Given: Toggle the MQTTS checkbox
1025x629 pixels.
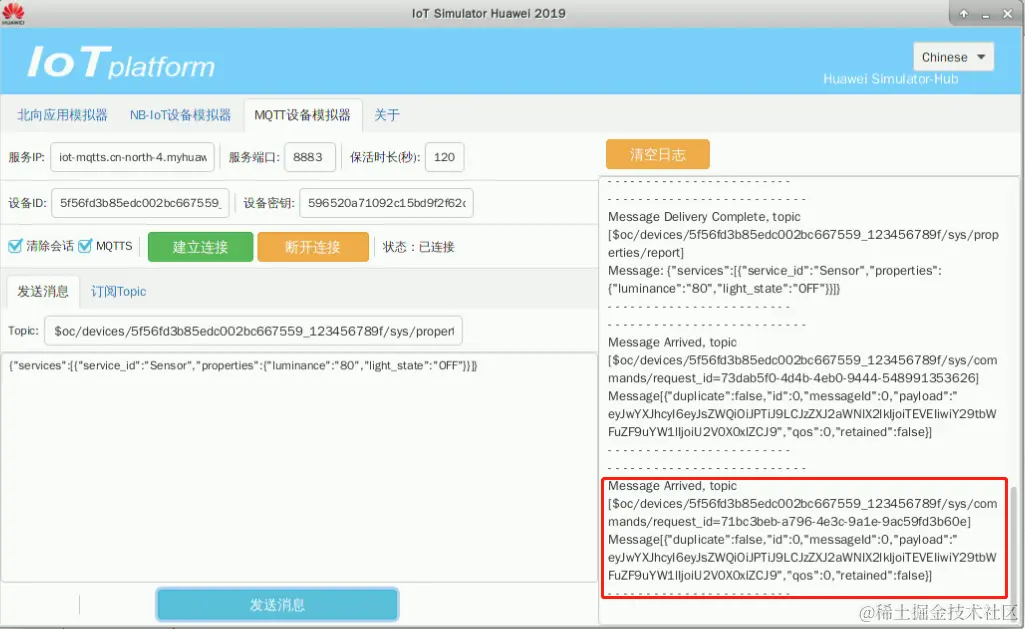Looking at the screenshot, I should pyautogui.click(x=85, y=246).
